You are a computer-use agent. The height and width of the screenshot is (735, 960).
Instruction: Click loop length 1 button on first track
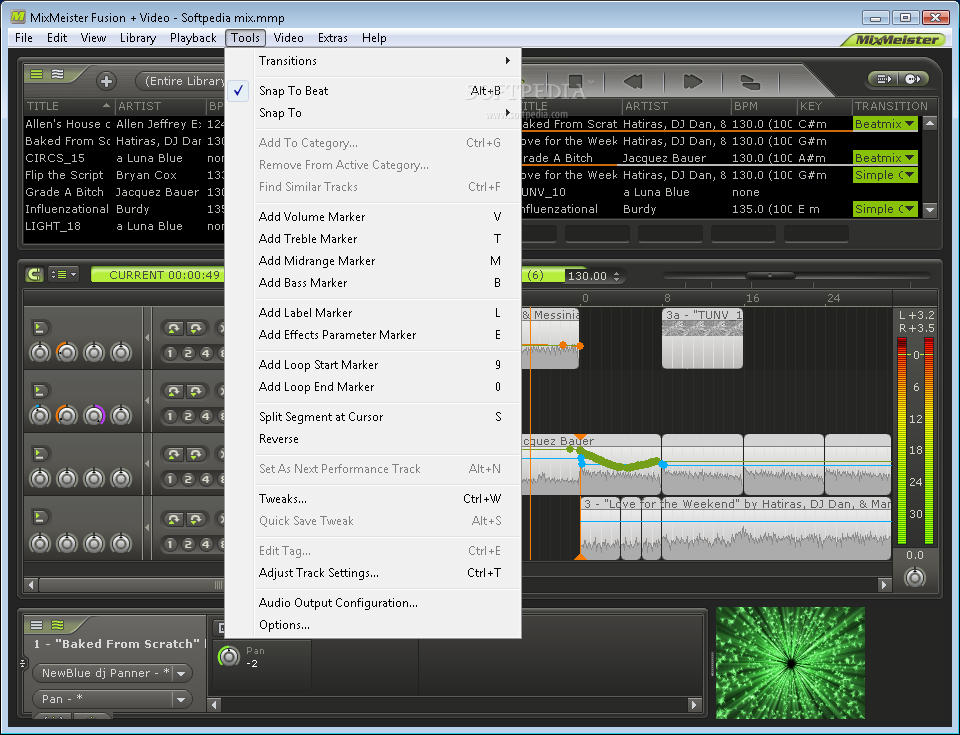tap(171, 353)
